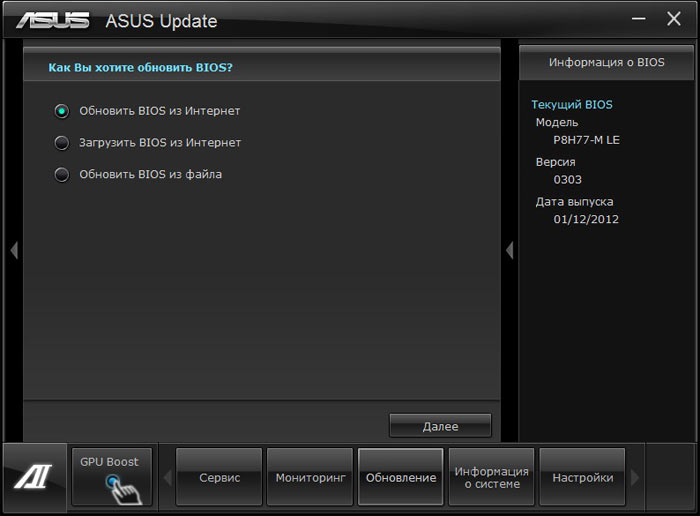Go to Настройки section
The height and width of the screenshot is (516, 700).
point(583,477)
